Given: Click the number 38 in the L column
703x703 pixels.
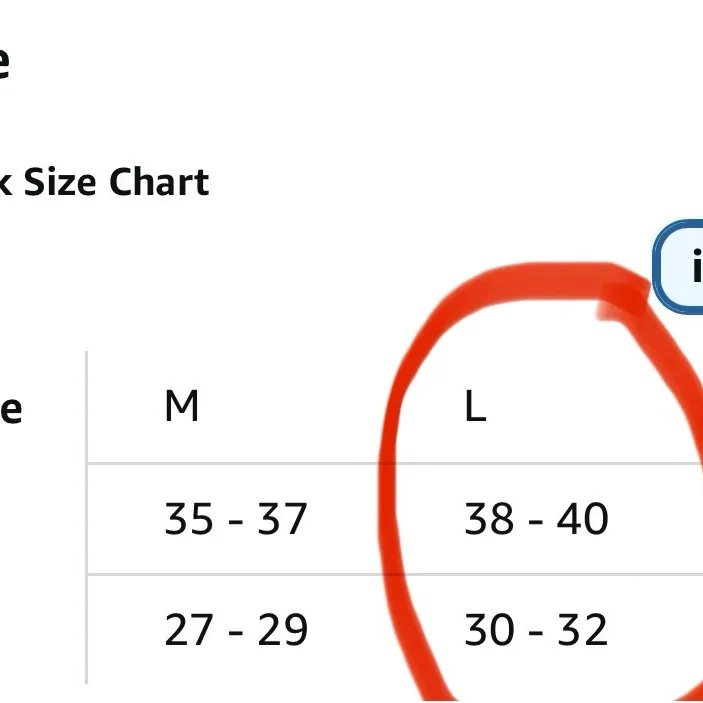Looking at the screenshot, I should [x=489, y=519].
